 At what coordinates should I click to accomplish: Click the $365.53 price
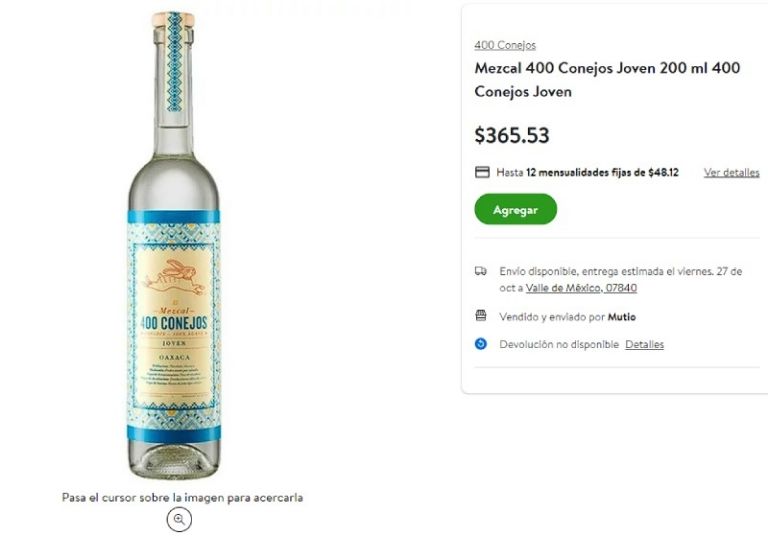tap(512, 135)
